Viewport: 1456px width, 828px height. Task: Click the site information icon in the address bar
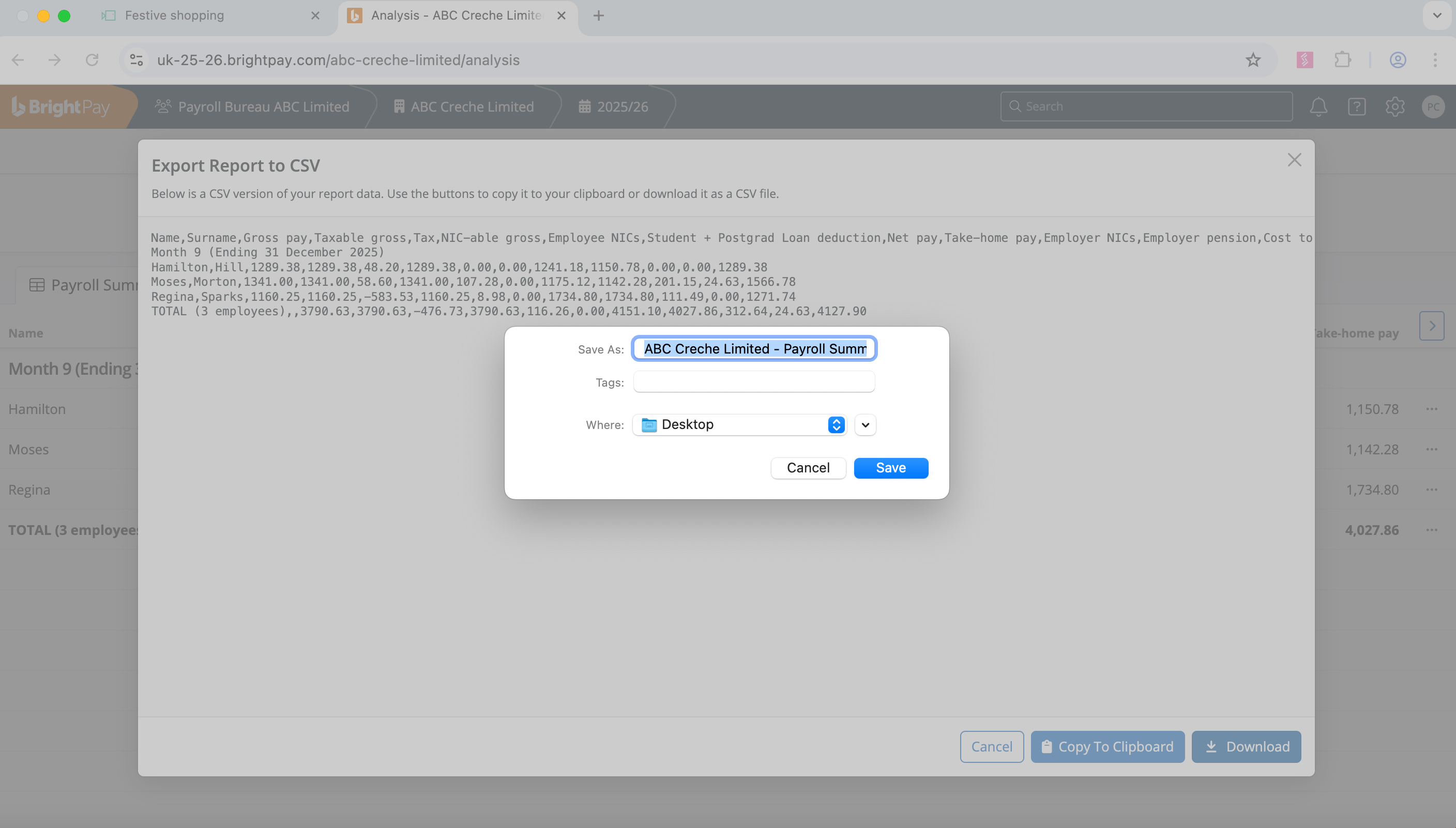pyautogui.click(x=136, y=60)
